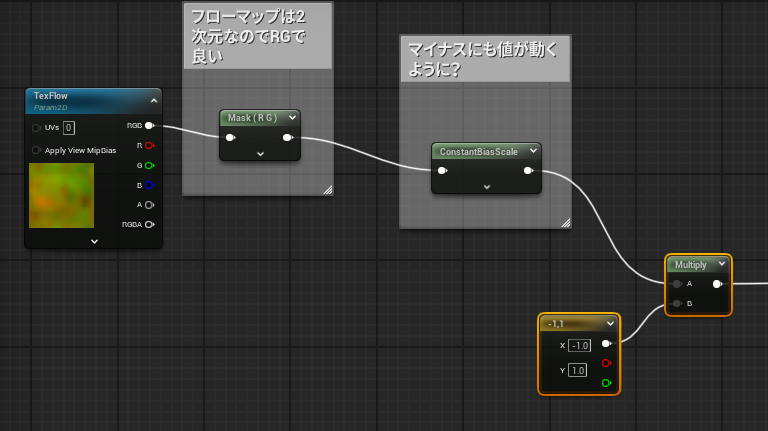This screenshot has width=768, height=431.
Task: Click the X value field on the -1,1 node
Action: pyautogui.click(x=580, y=345)
